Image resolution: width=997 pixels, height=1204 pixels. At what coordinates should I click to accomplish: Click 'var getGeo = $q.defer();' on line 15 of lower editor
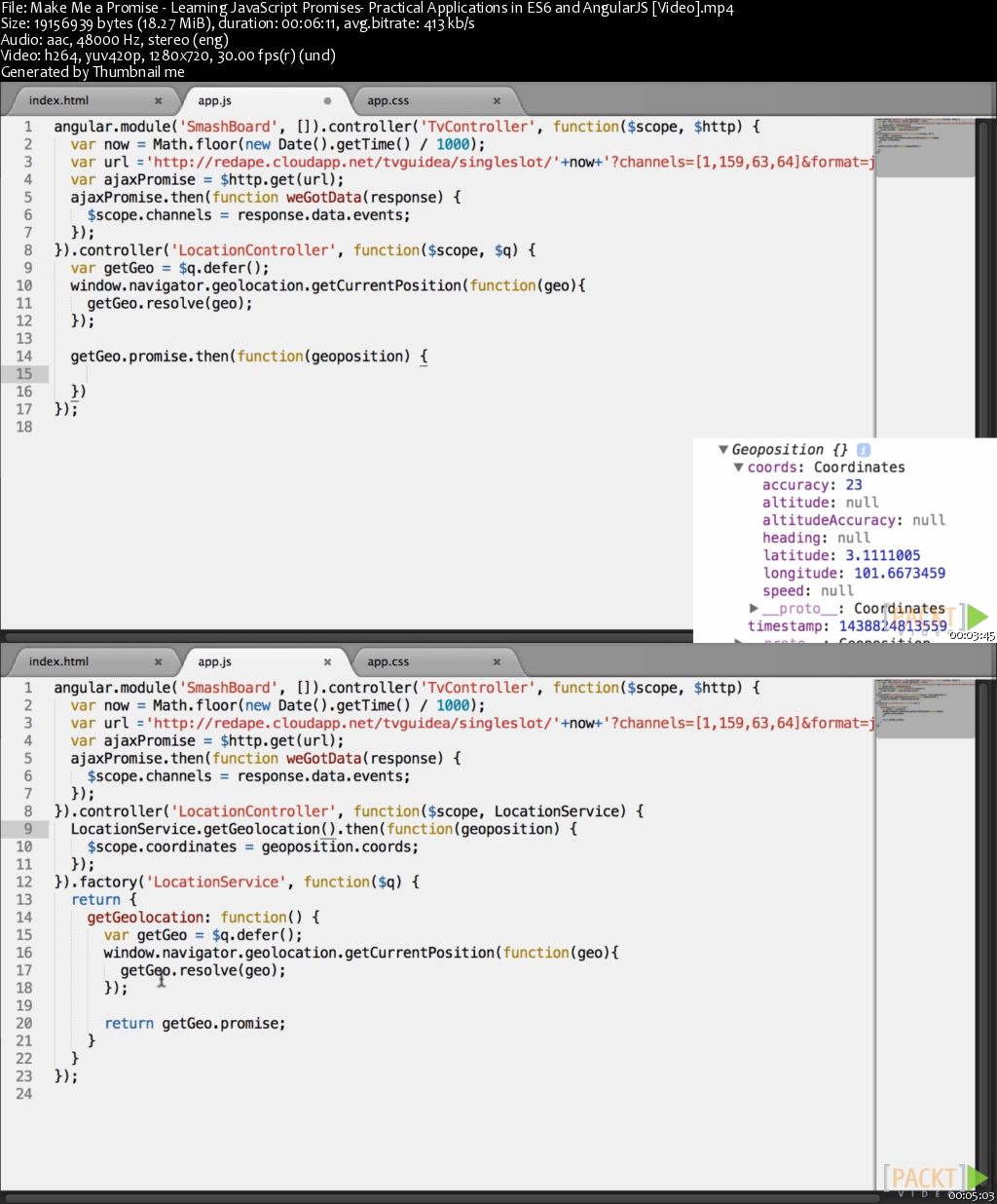pyautogui.click(x=203, y=935)
